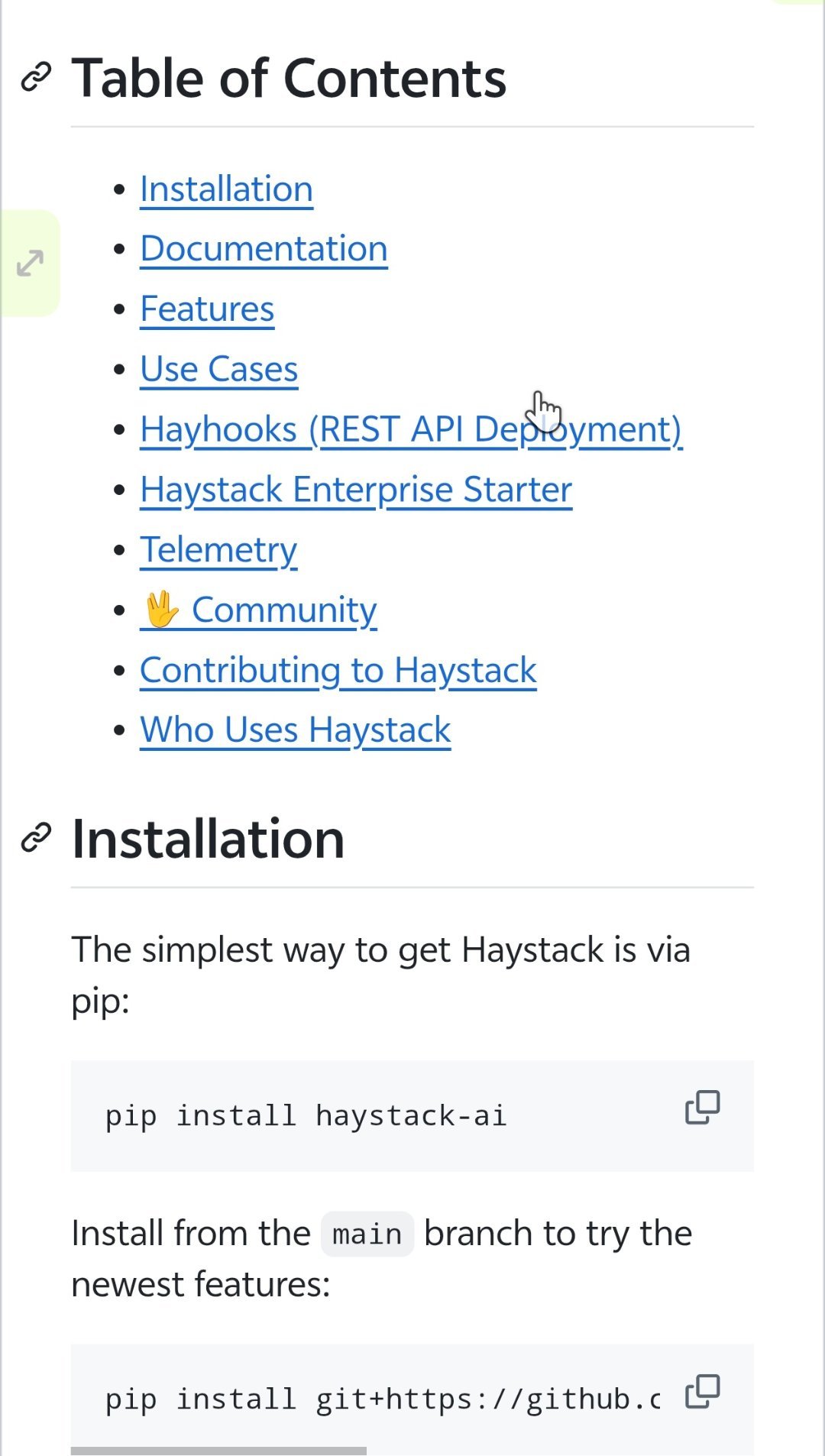Click Who Uses Haystack
825x1456 pixels.
point(295,730)
